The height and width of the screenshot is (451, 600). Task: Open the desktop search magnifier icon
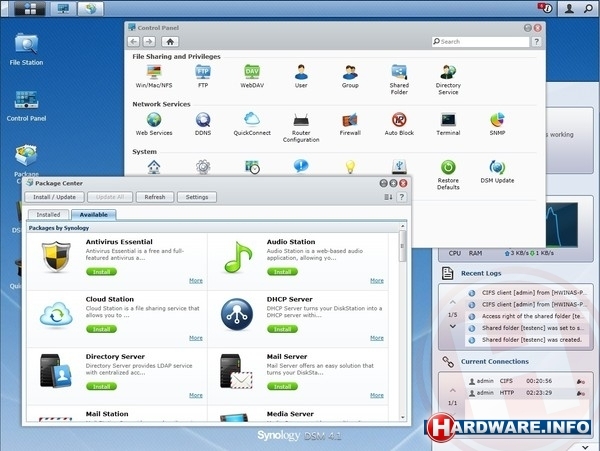click(x=588, y=8)
